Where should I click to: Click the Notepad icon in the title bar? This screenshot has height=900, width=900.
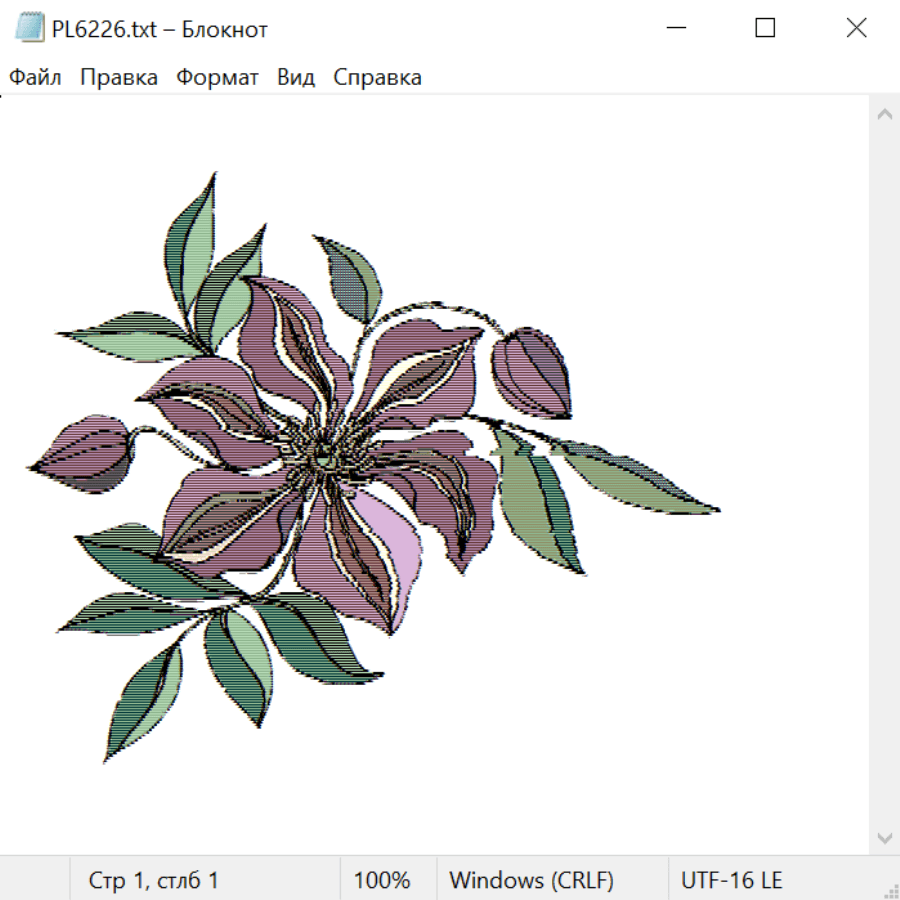(x=29, y=28)
